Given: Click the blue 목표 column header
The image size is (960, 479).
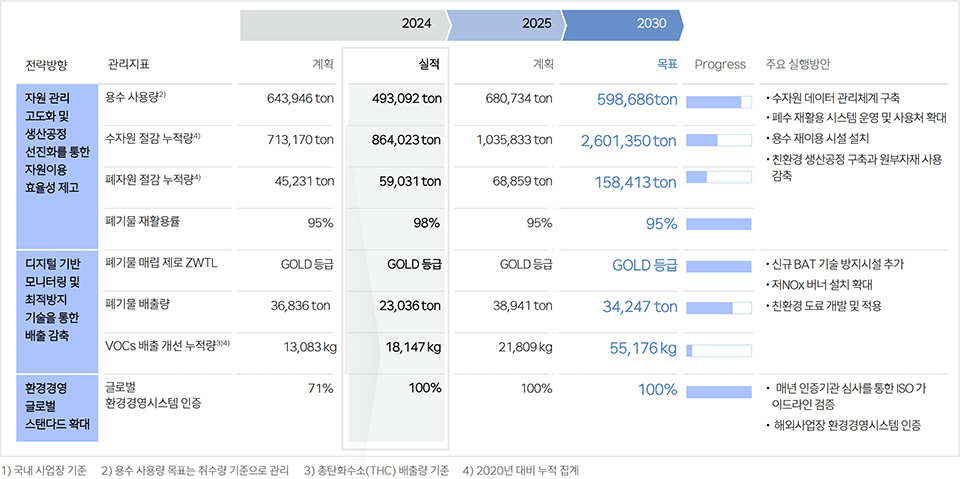Looking at the screenshot, I should (666, 64).
